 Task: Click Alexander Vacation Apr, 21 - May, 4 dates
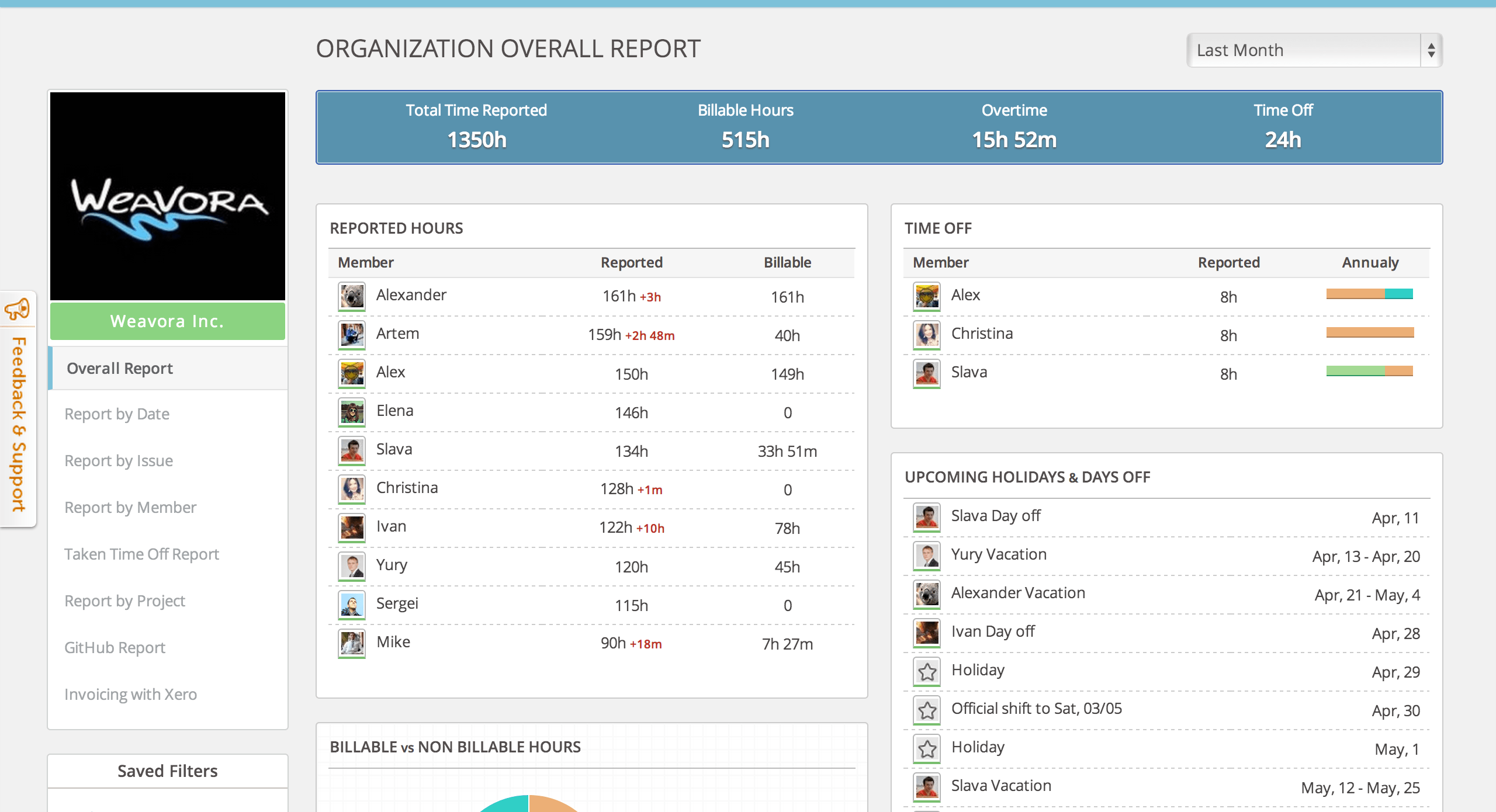1367,595
